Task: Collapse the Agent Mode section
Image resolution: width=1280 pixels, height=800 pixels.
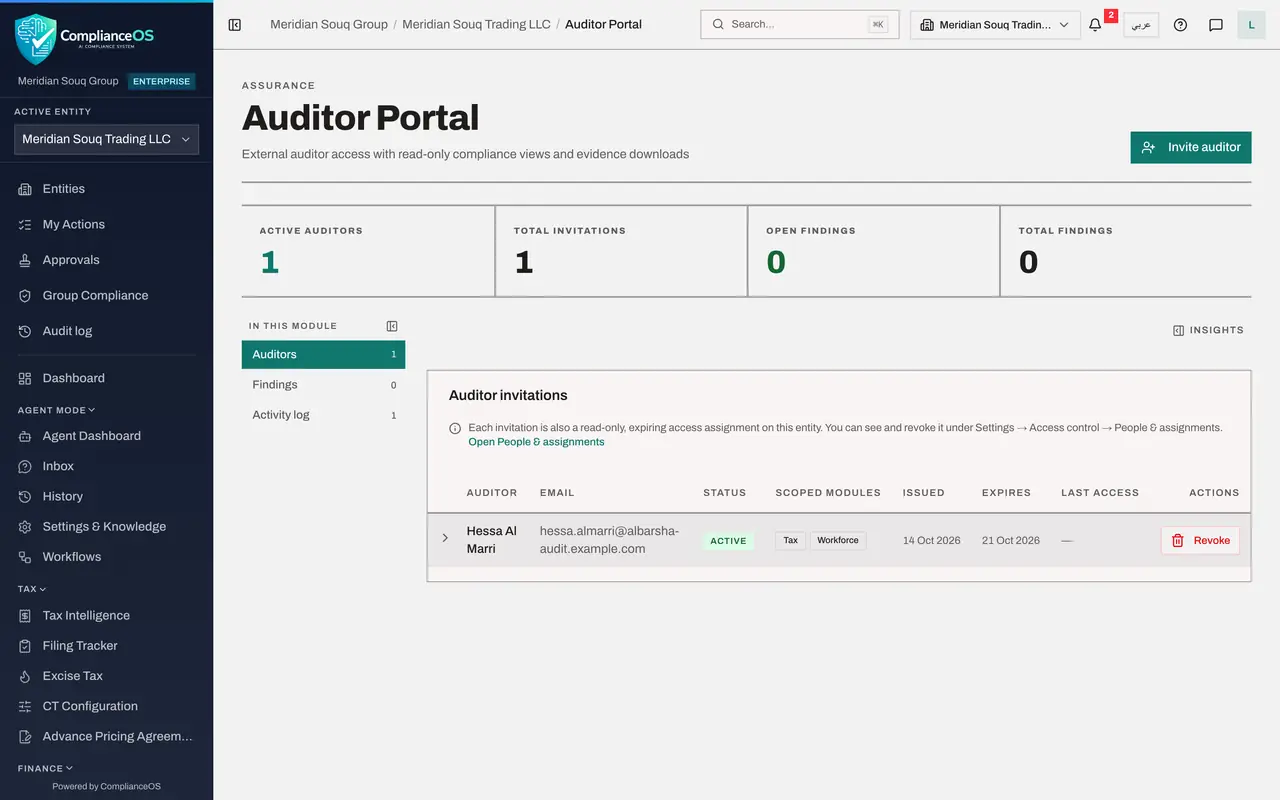Action: [x=56, y=410]
